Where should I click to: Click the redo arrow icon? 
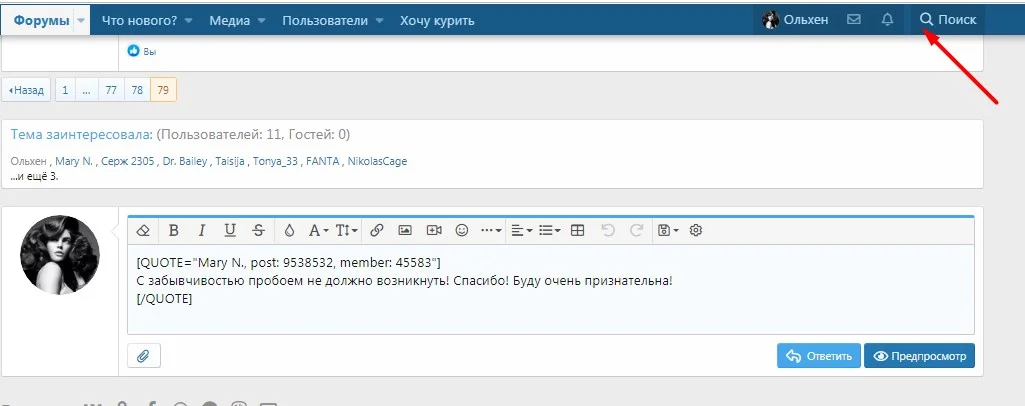pos(636,230)
